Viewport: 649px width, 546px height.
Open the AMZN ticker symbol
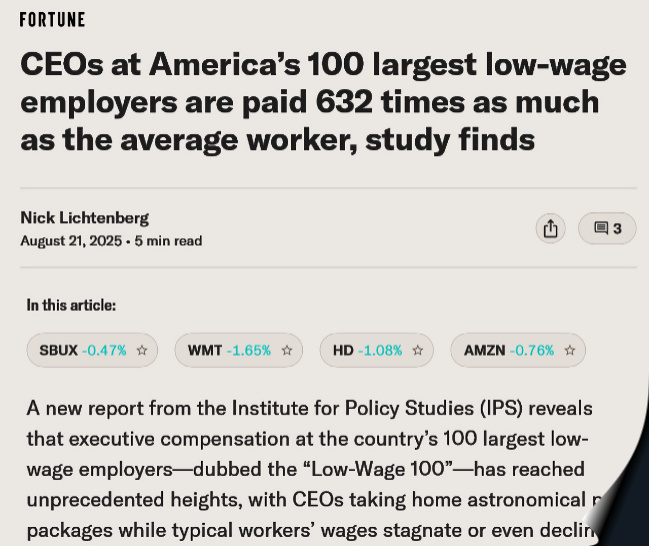[484, 351]
